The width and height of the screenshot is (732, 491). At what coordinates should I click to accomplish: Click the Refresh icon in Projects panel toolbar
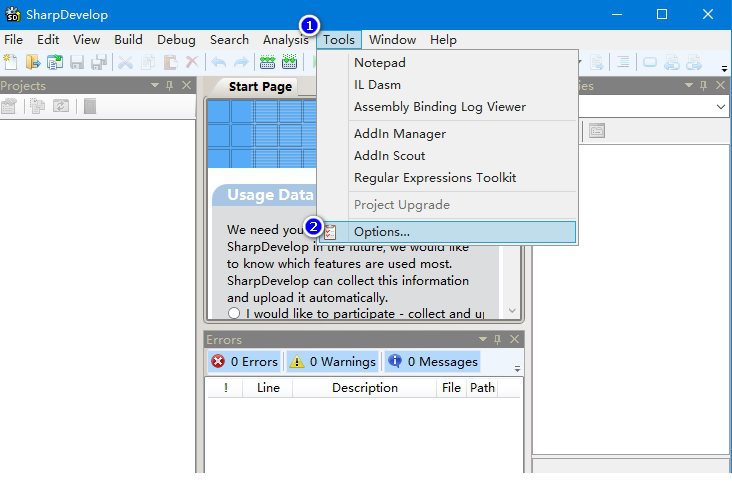61,106
